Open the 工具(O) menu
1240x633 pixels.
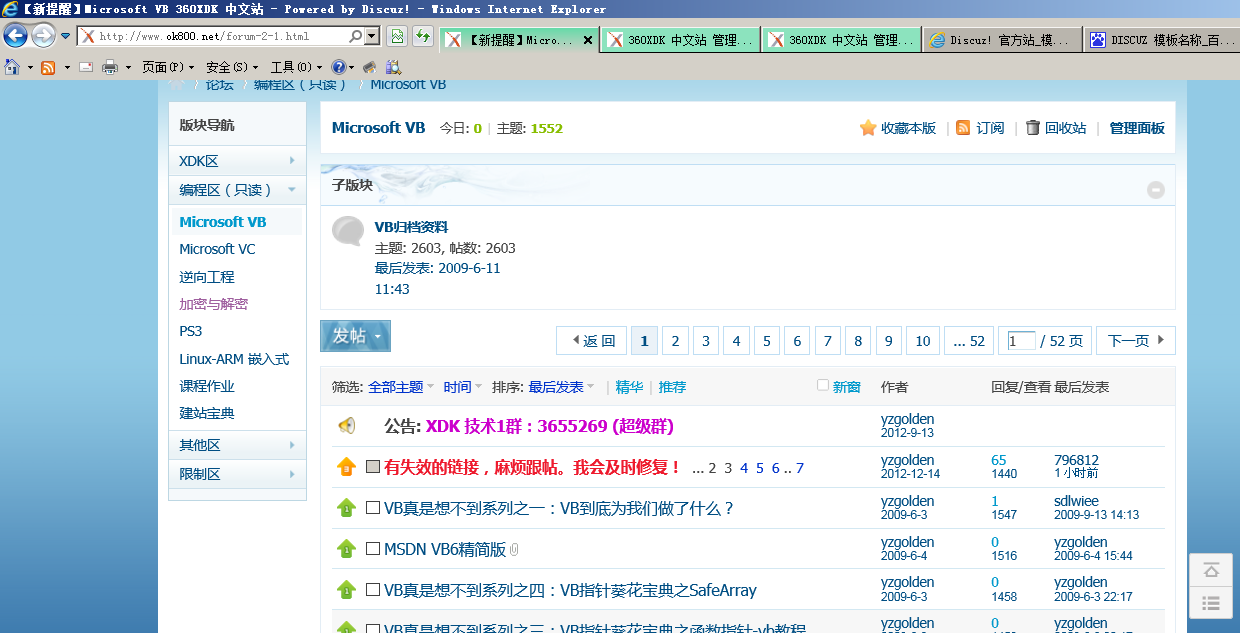(296, 67)
